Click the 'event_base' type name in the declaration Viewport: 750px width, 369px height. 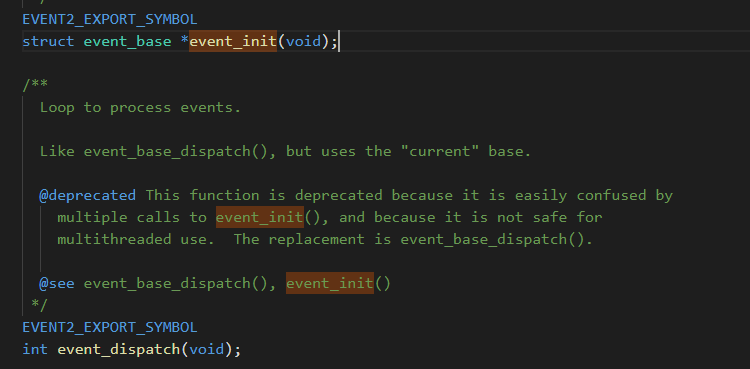tap(127, 42)
